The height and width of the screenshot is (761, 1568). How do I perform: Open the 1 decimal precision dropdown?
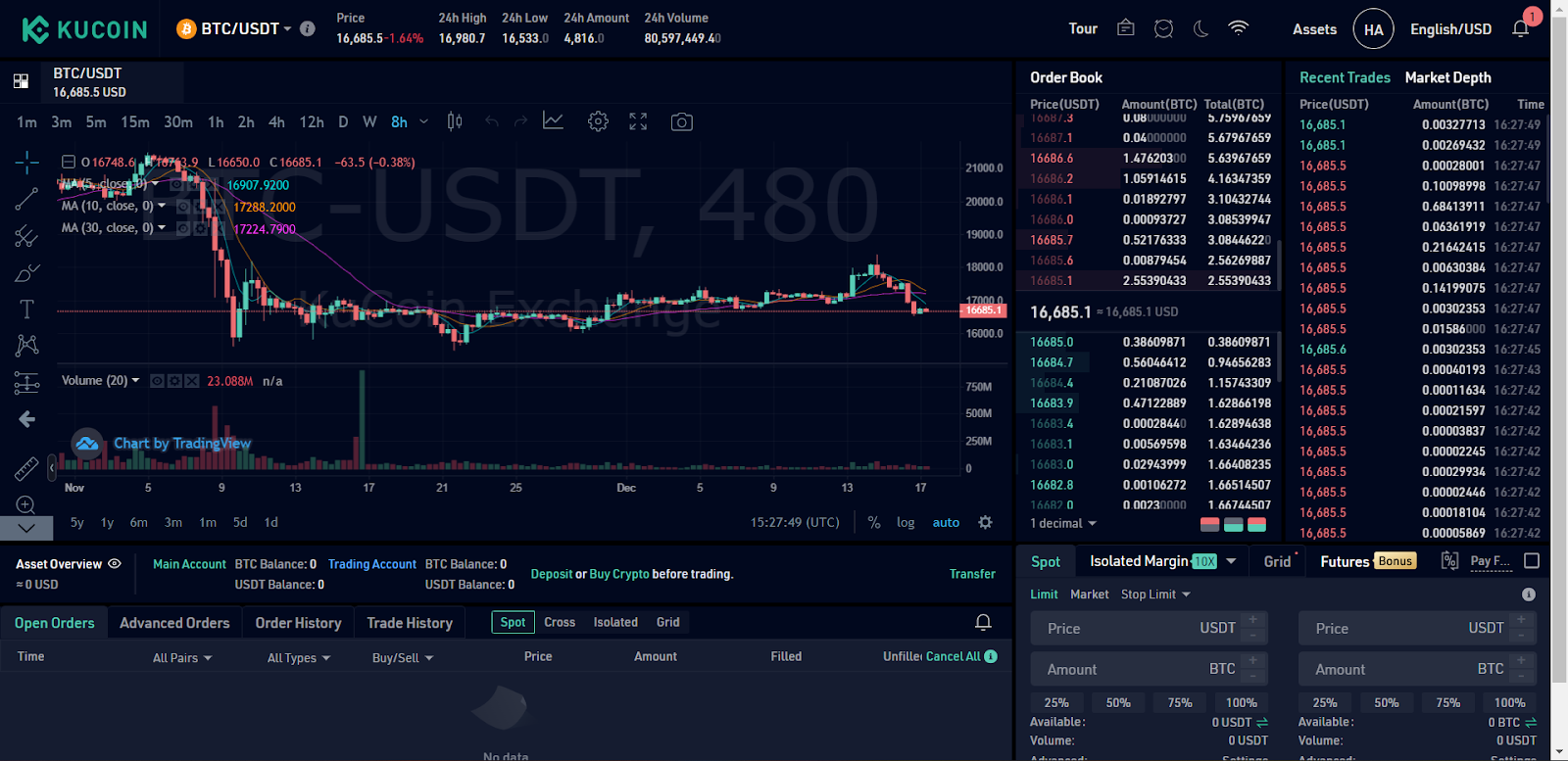click(x=1063, y=523)
